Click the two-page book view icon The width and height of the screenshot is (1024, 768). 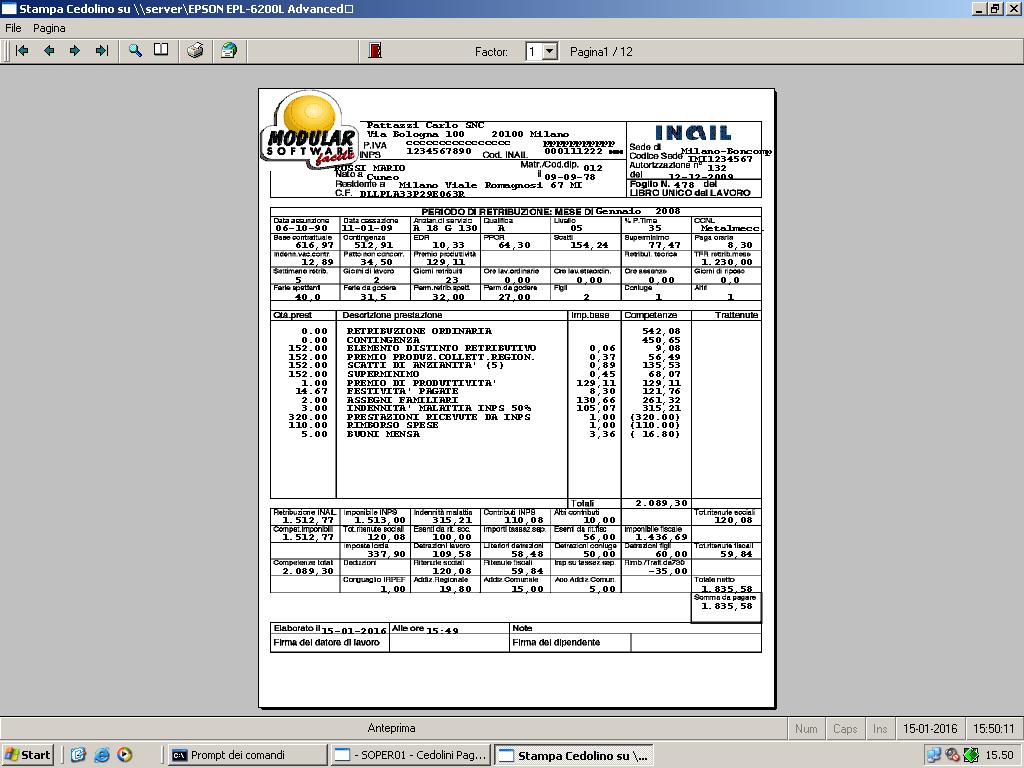161,51
